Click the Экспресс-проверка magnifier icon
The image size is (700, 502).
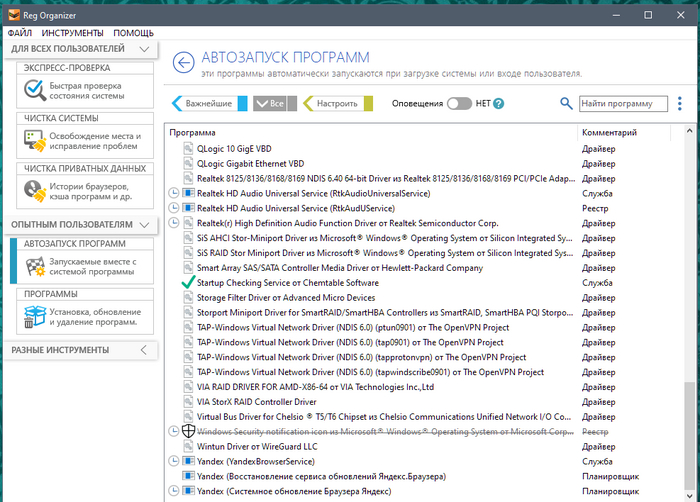click(x=33, y=90)
